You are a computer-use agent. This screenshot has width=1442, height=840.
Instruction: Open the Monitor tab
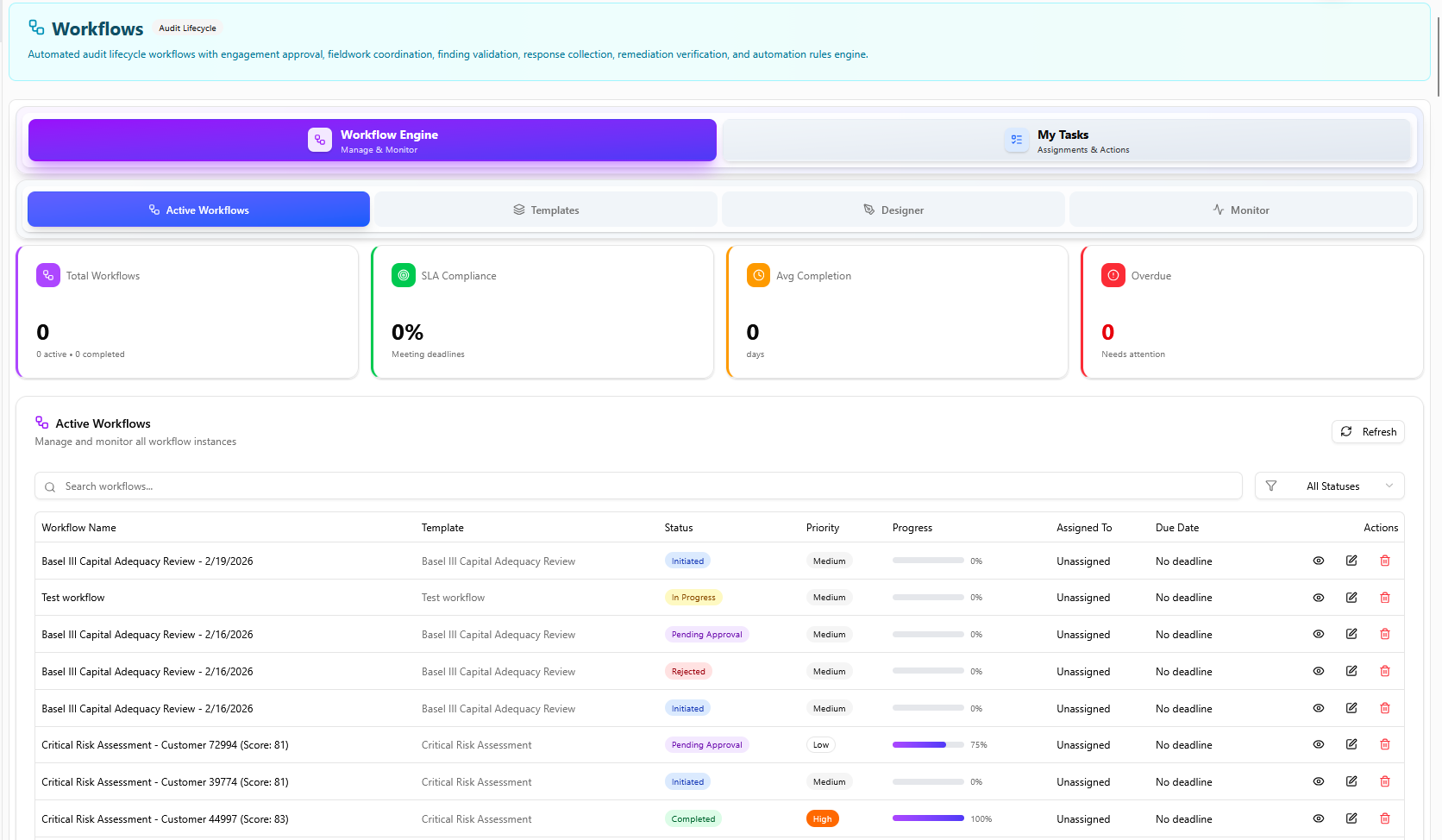pyautogui.click(x=1240, y=210)
